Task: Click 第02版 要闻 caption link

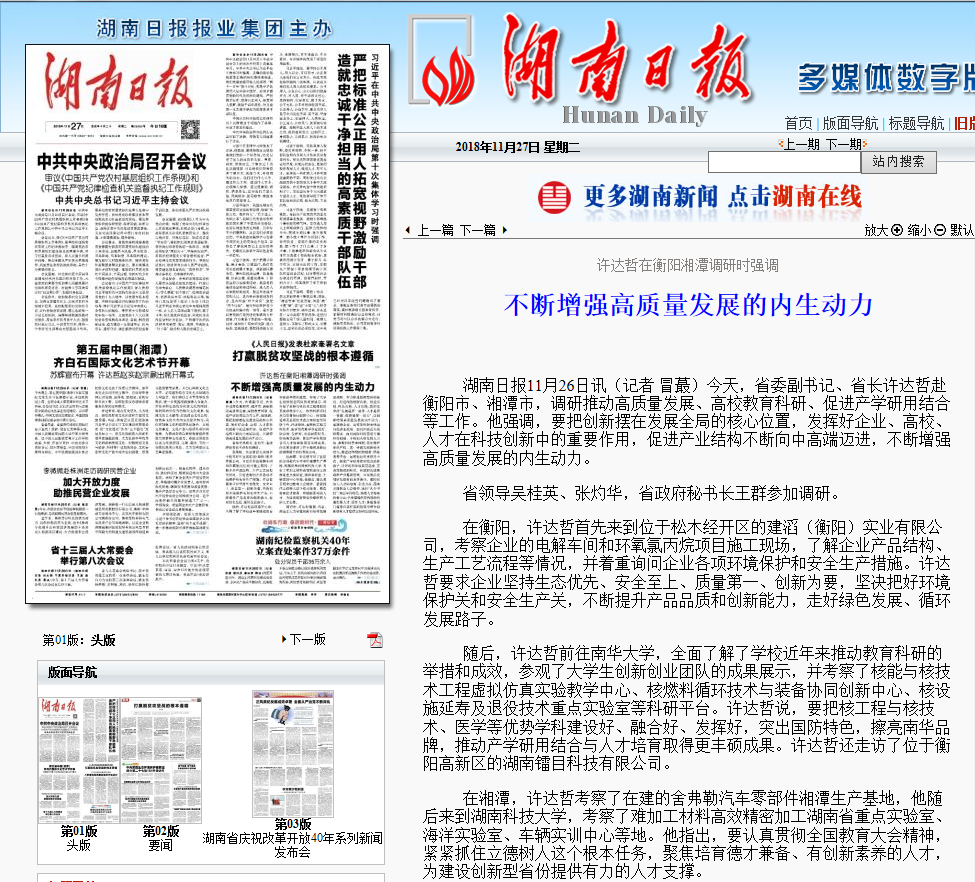Action: tap(161, 838)
